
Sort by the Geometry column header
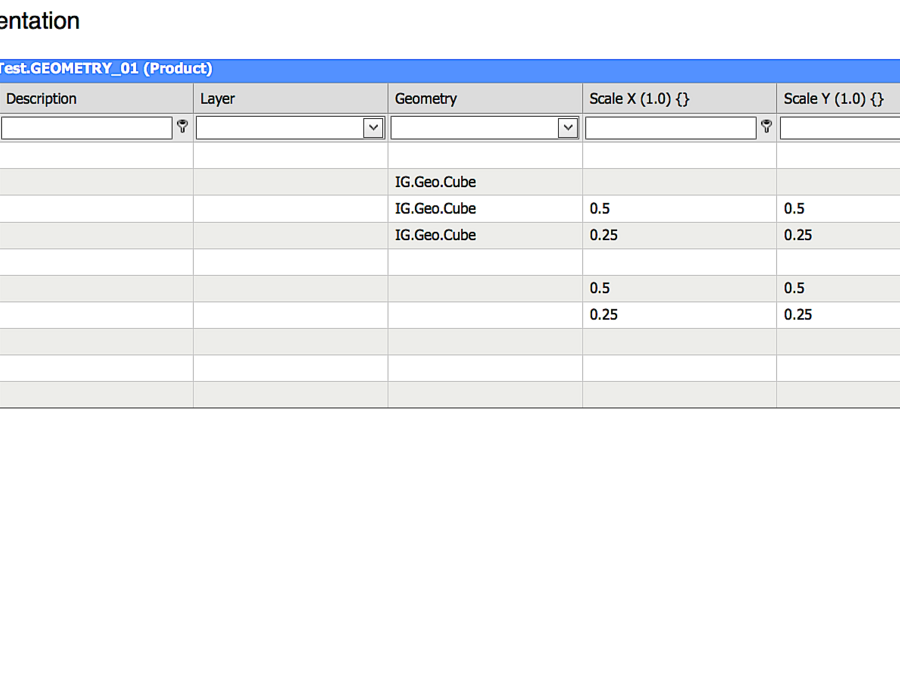pos(485,99)
